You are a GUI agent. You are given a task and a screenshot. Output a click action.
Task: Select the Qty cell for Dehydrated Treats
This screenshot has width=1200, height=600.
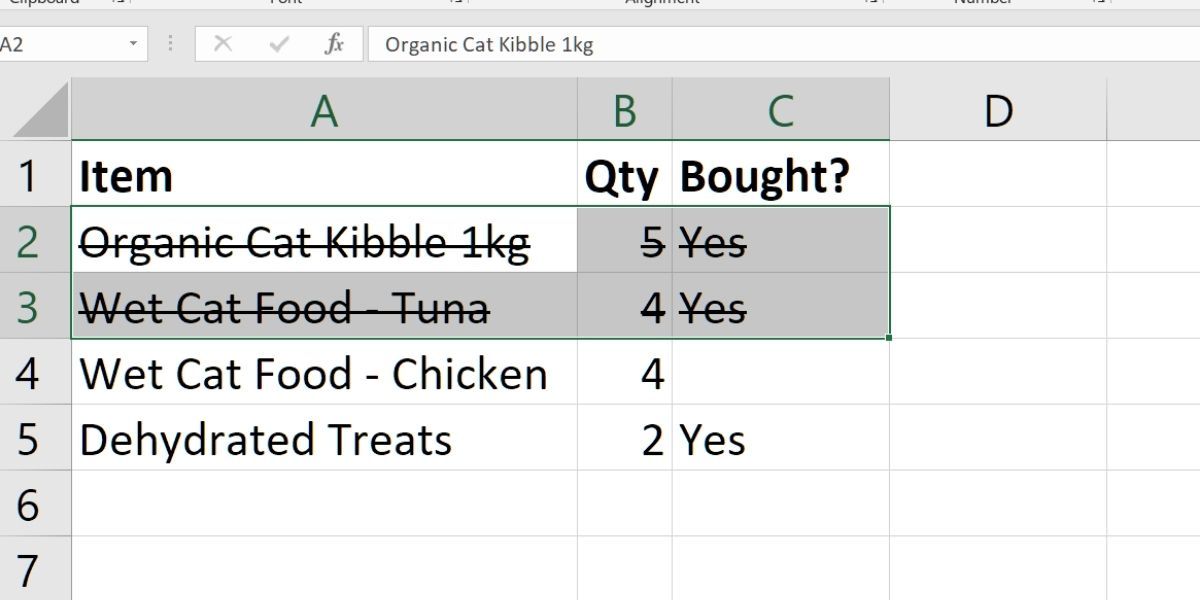point(624,439)
